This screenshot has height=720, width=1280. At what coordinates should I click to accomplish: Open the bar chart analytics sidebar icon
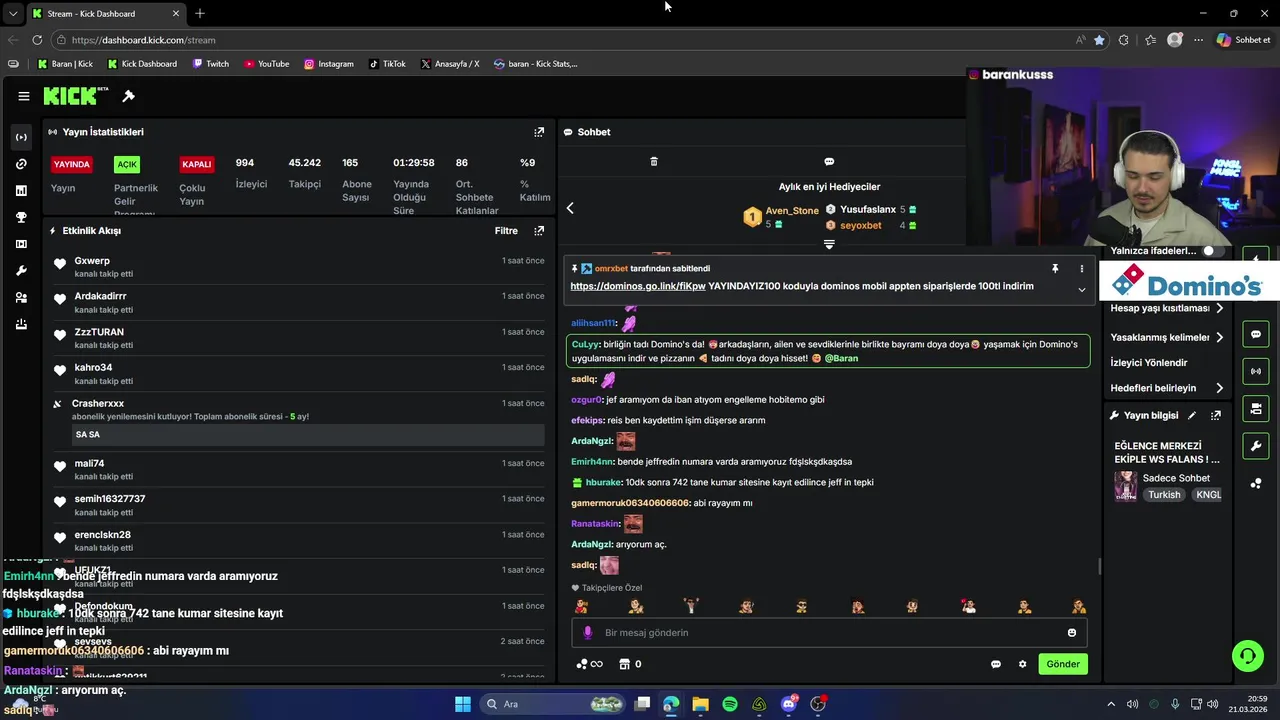click(21, 191)
